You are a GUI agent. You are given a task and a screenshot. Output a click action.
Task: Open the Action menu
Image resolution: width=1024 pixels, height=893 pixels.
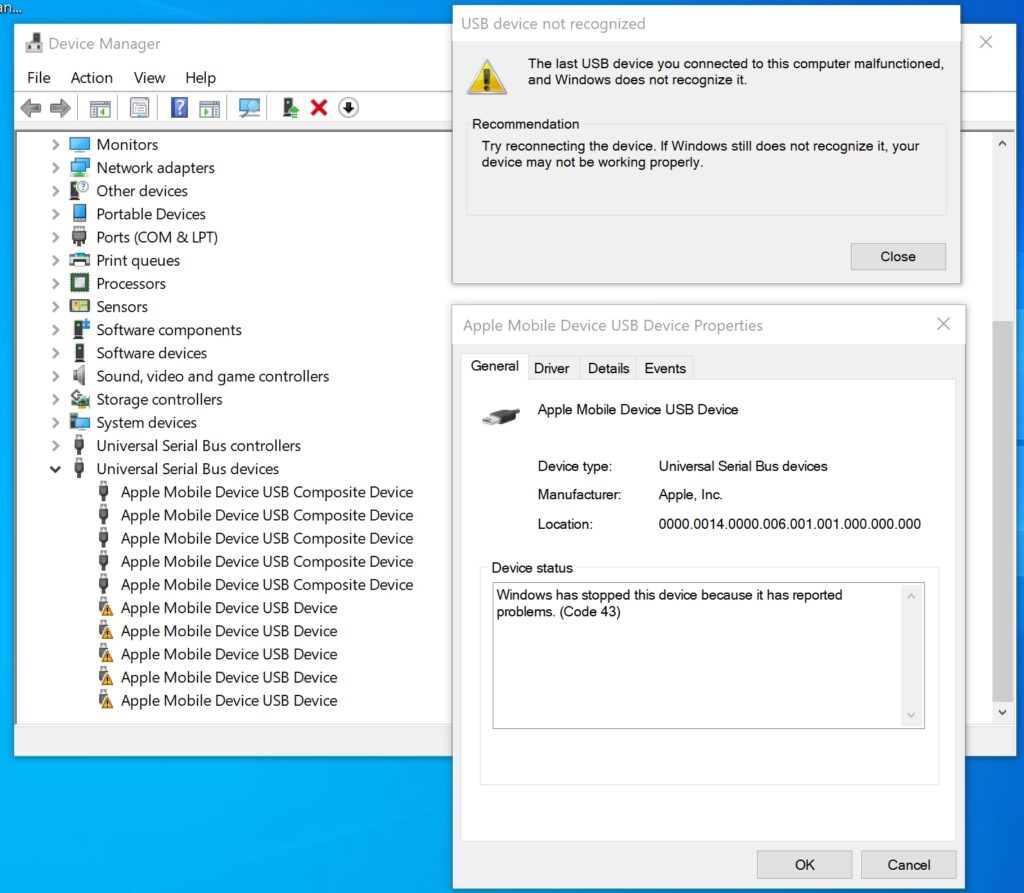(x=91, y=78)
